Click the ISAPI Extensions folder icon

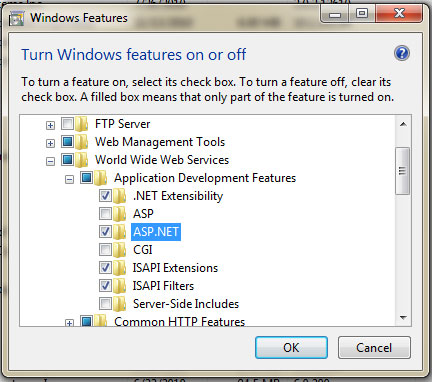[x=119, y=268]
